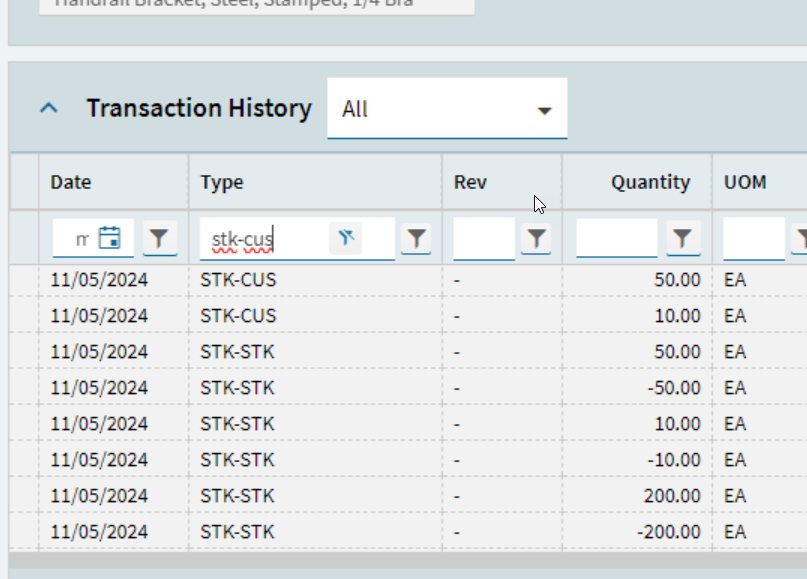Open the All transaction type dropdown

coord(447,109)
